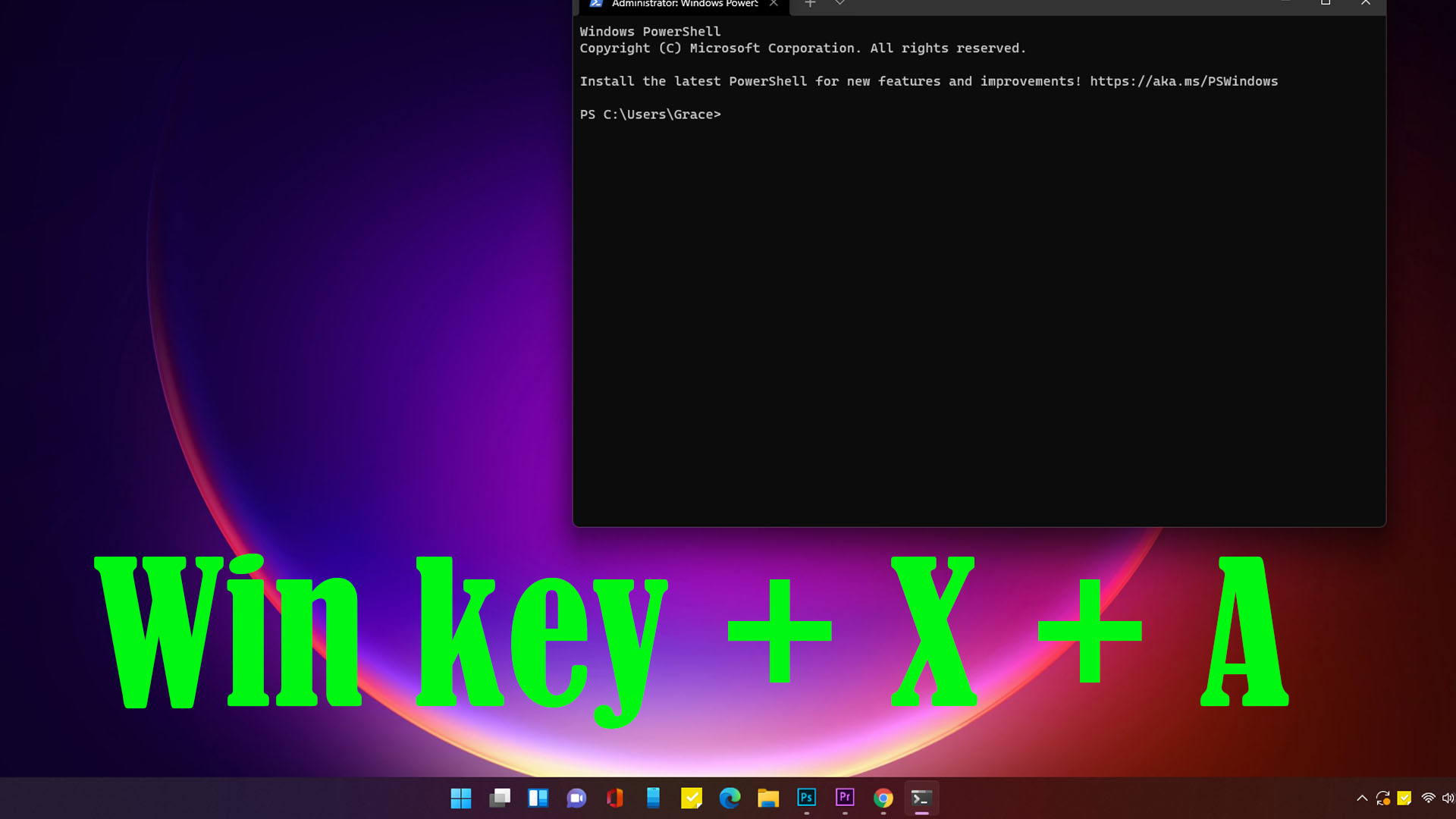Viewport: 1456px width, 819px height.
Task: Click the update sync tray icon
Action: [x=1383, y=798]
